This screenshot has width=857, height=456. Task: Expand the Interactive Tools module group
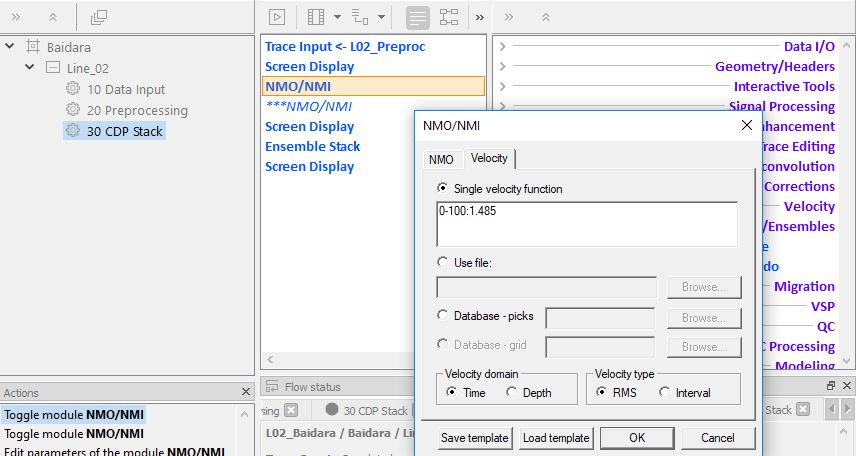tap(502, 86)
